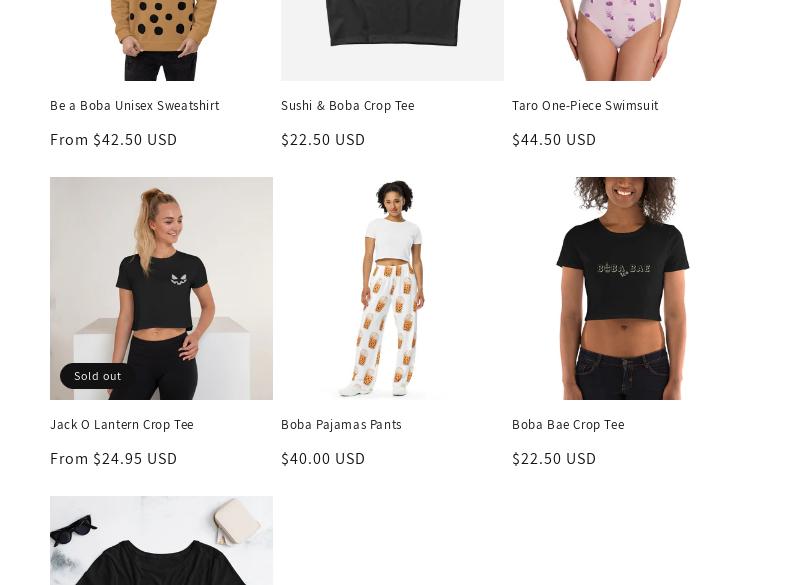Open Taro One-Piece Swimsuit product link
Screen dimensions: 785x585
(x=585, y=106)
